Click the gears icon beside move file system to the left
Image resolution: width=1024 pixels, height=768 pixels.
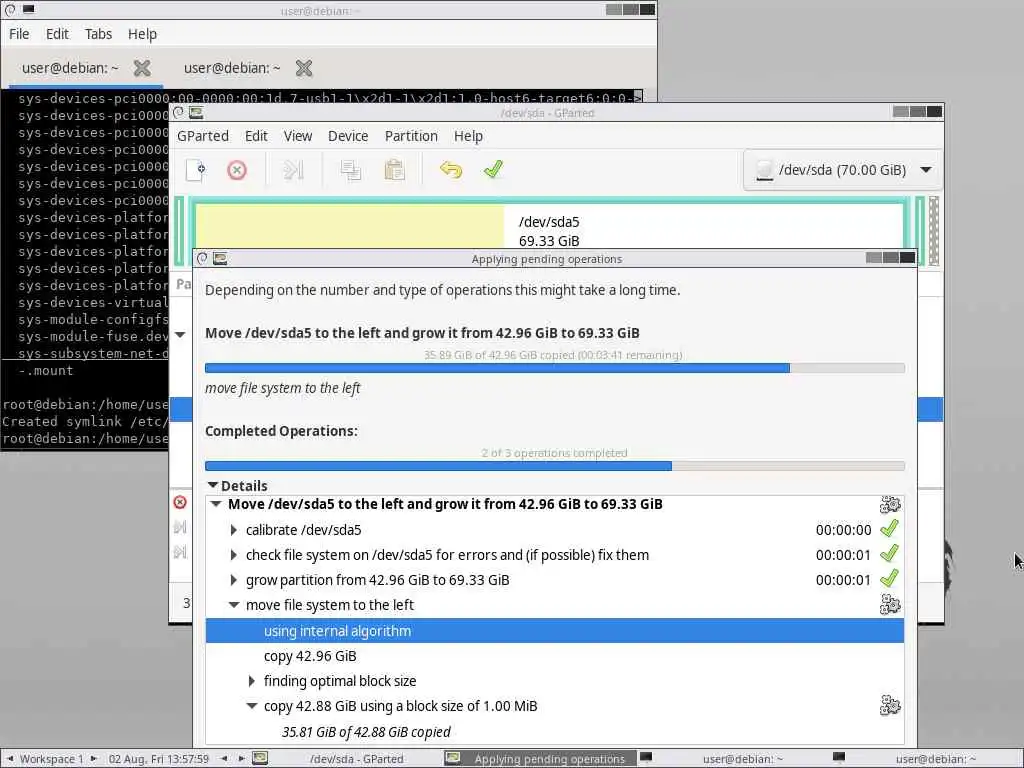pos(890,605)
